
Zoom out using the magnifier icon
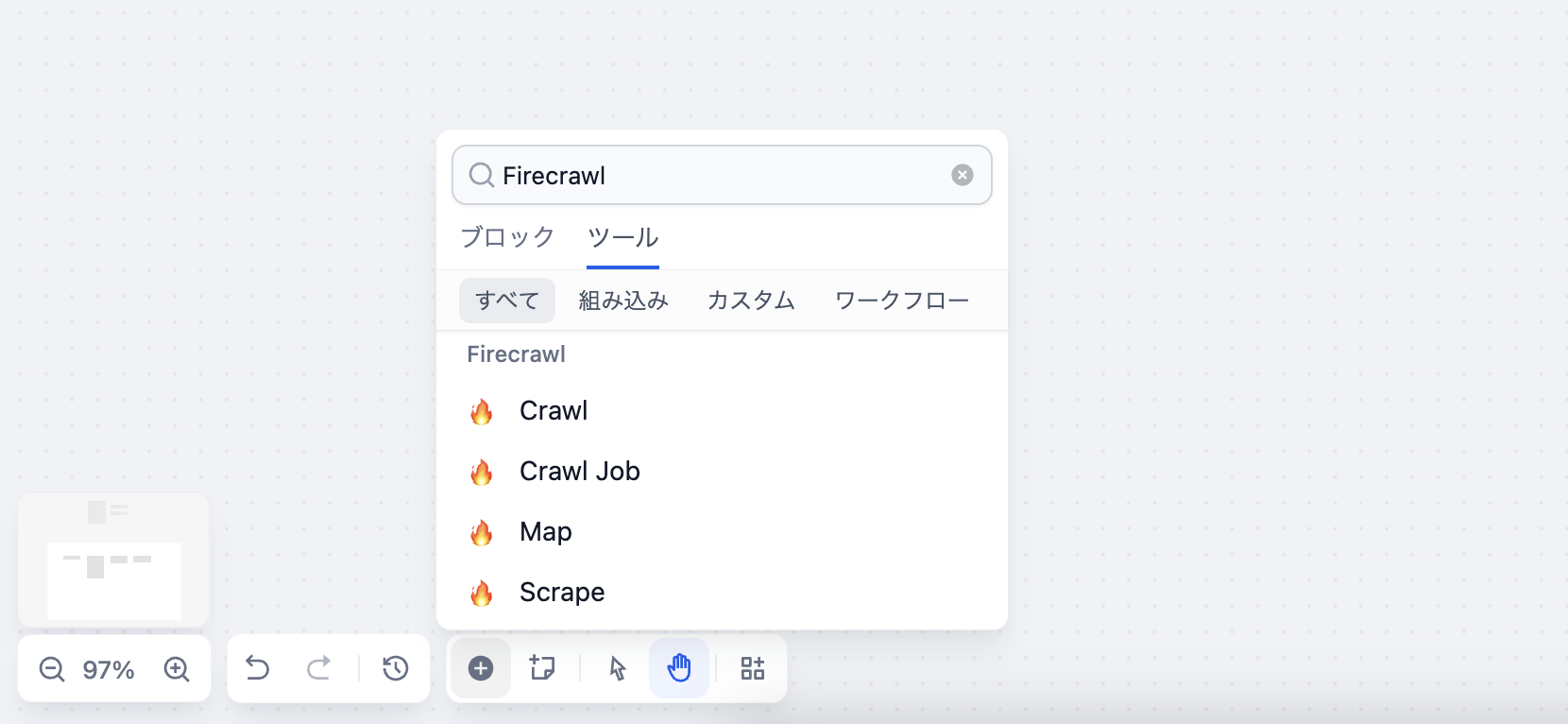coord(52,669)
